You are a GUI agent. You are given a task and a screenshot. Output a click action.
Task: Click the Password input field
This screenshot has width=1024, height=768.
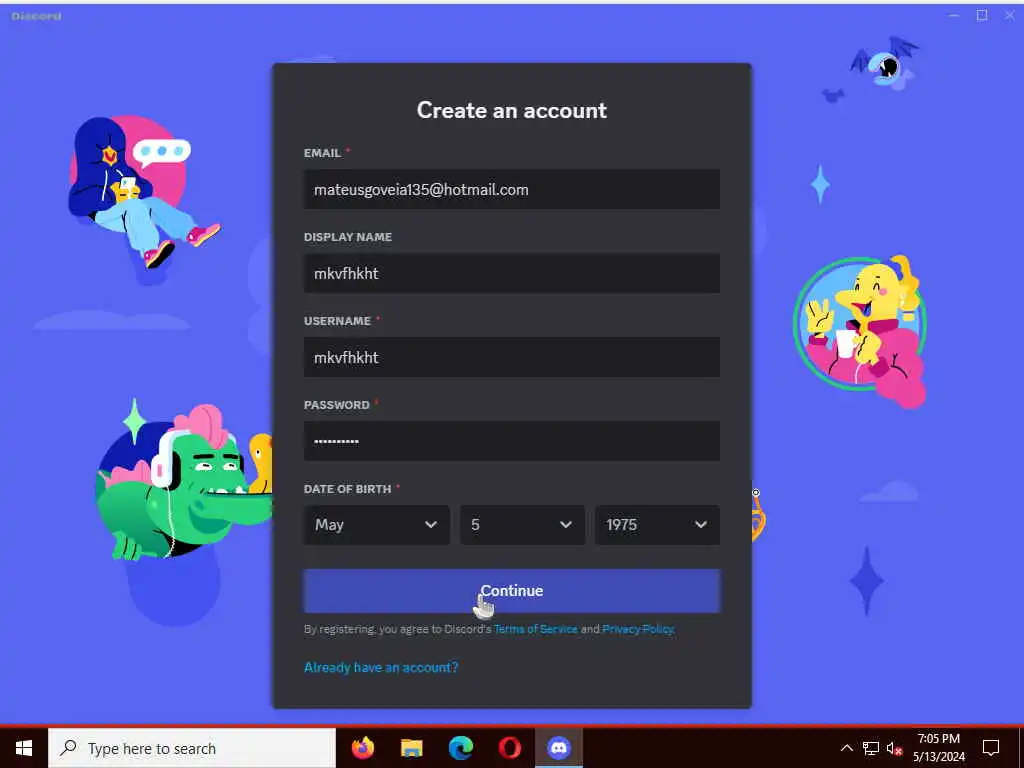pos(511,441)
